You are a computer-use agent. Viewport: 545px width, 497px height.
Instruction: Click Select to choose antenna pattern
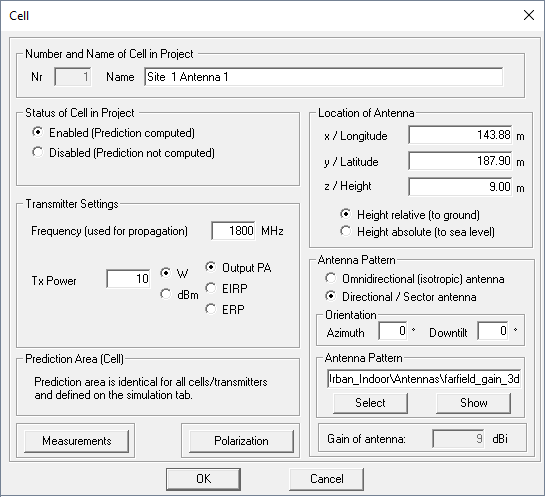pyautogui.click(x=370, y=403)
